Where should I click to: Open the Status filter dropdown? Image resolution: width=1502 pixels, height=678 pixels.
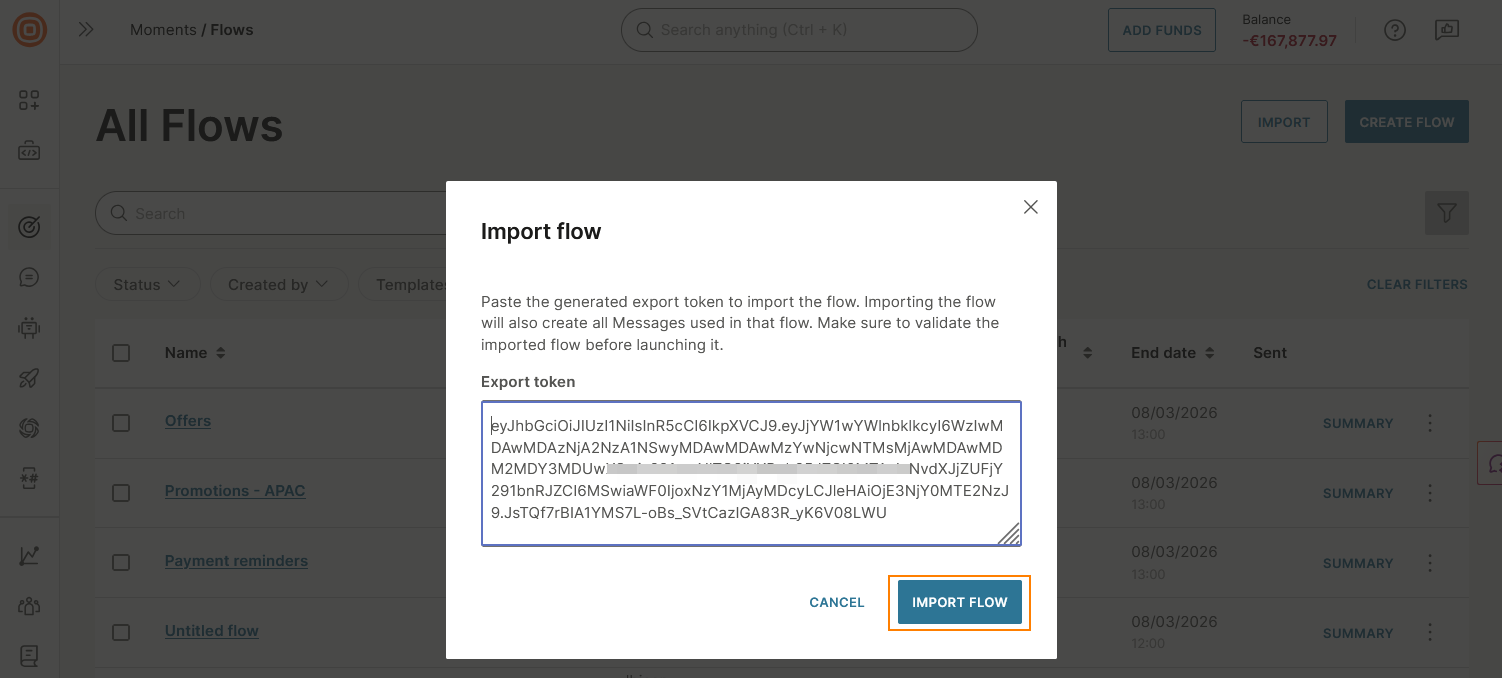(147, 284)
